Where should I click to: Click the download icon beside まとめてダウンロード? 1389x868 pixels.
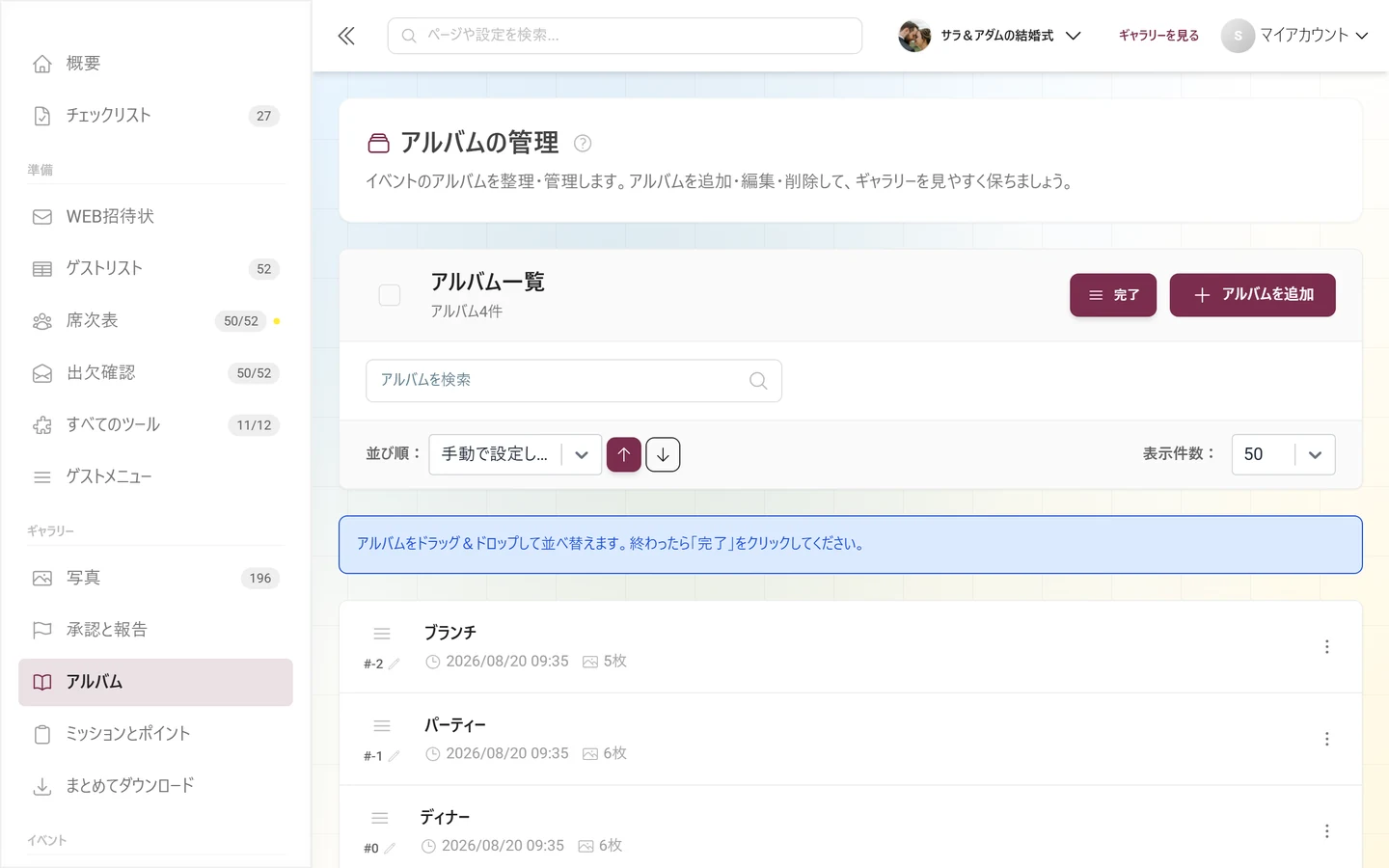tap(42, 787)
